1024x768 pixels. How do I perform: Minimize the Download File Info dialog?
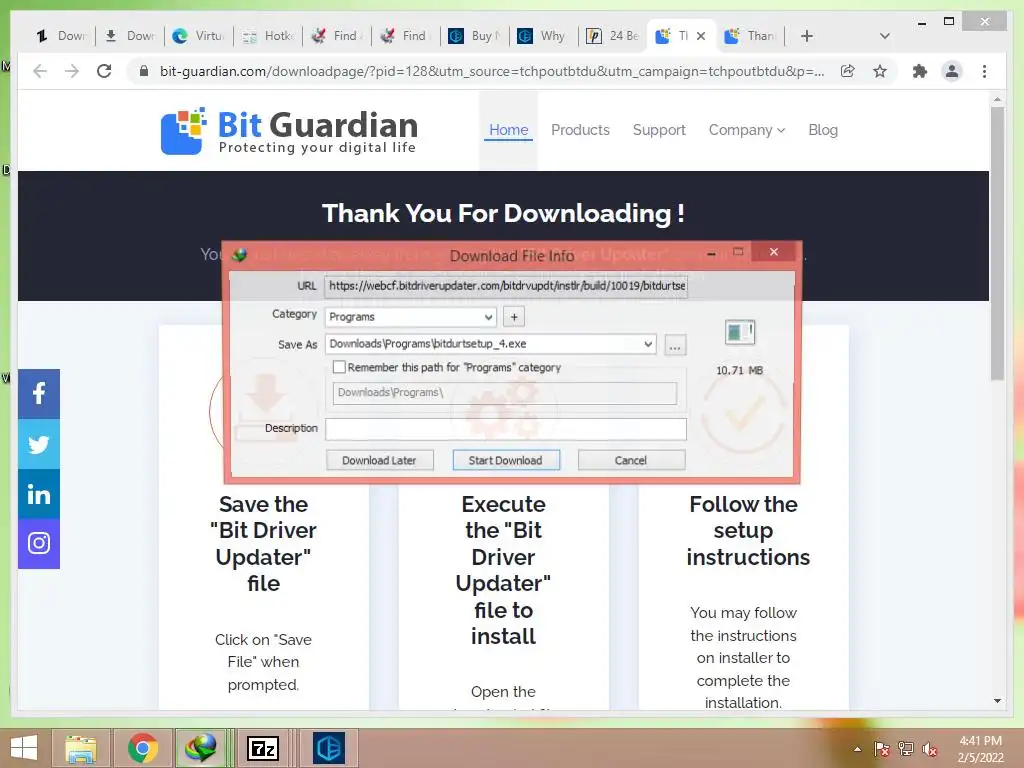click(x=711, y=253)
